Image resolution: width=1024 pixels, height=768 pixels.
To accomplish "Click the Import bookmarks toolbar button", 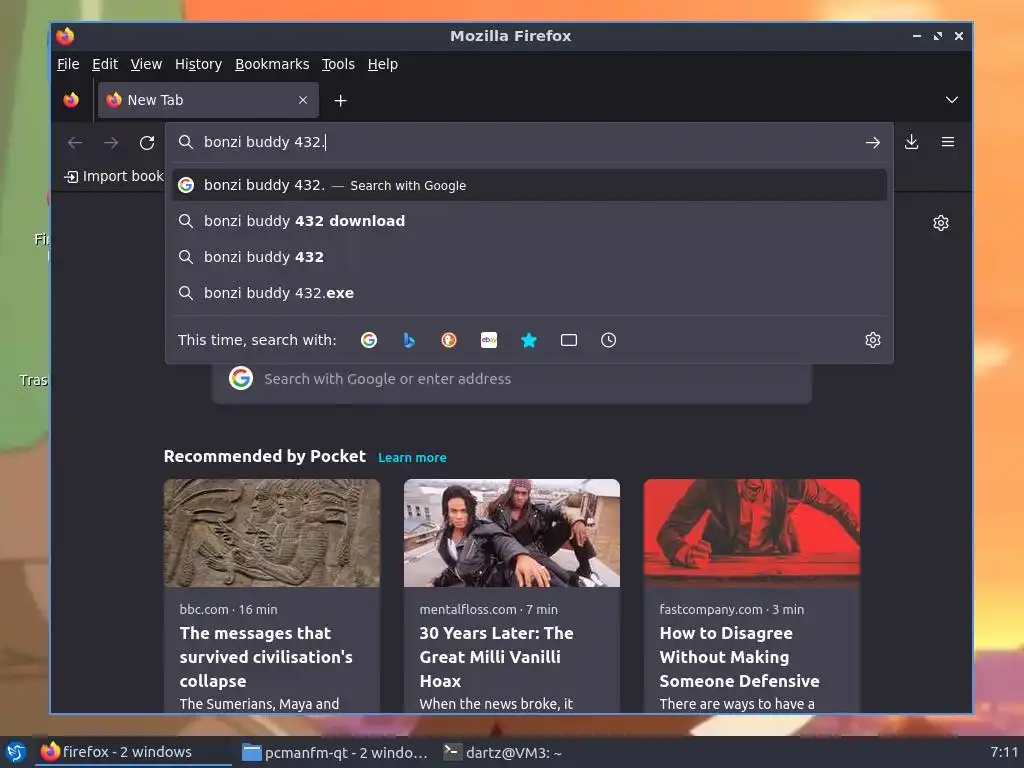I will tap(114, 176).
